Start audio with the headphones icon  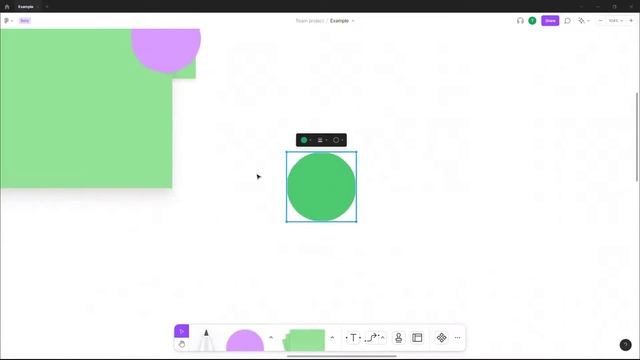tap(520, 20)
